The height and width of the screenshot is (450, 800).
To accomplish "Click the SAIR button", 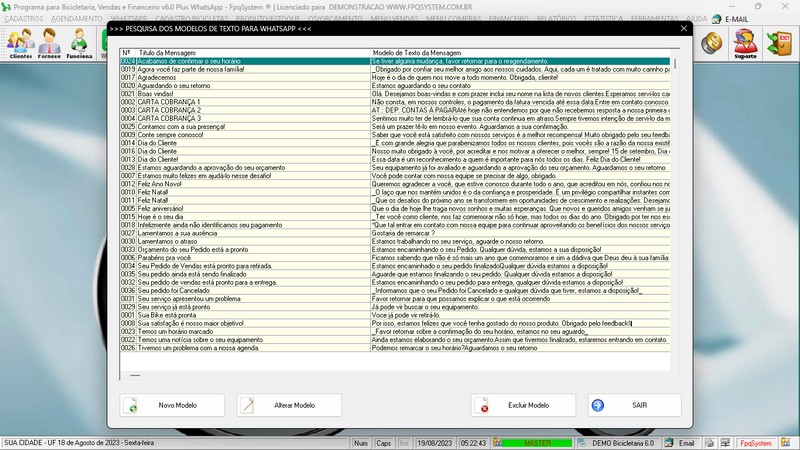I will click(634, 405).
